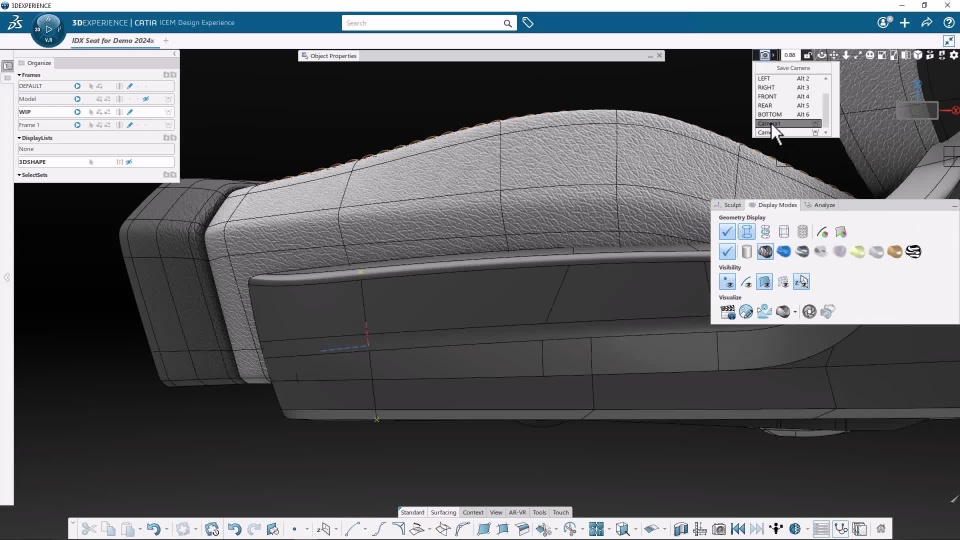Select the 3DSHAPE display list row
Image resolution: width=960 pixels, height=540 pixels.
click(96, 162)
